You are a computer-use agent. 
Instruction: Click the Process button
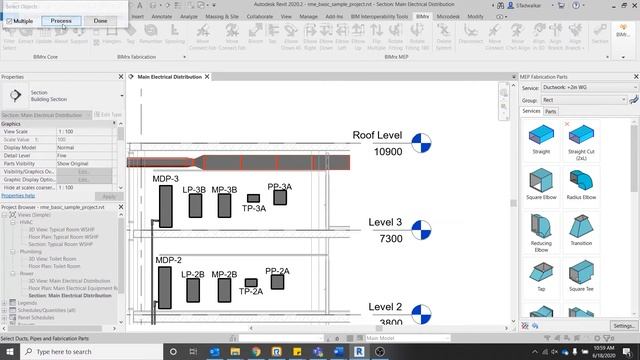[61, 21]
